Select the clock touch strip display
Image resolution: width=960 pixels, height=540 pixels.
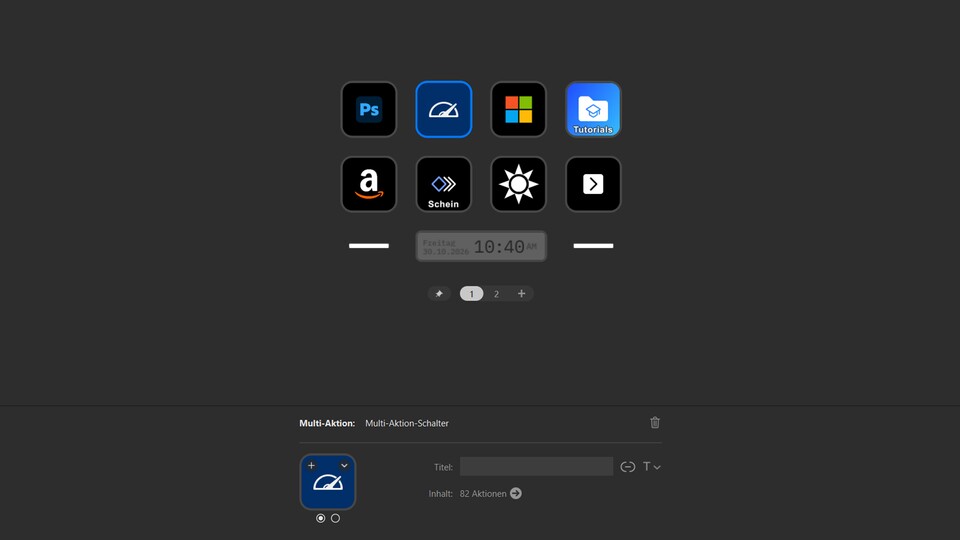[481, 246]
